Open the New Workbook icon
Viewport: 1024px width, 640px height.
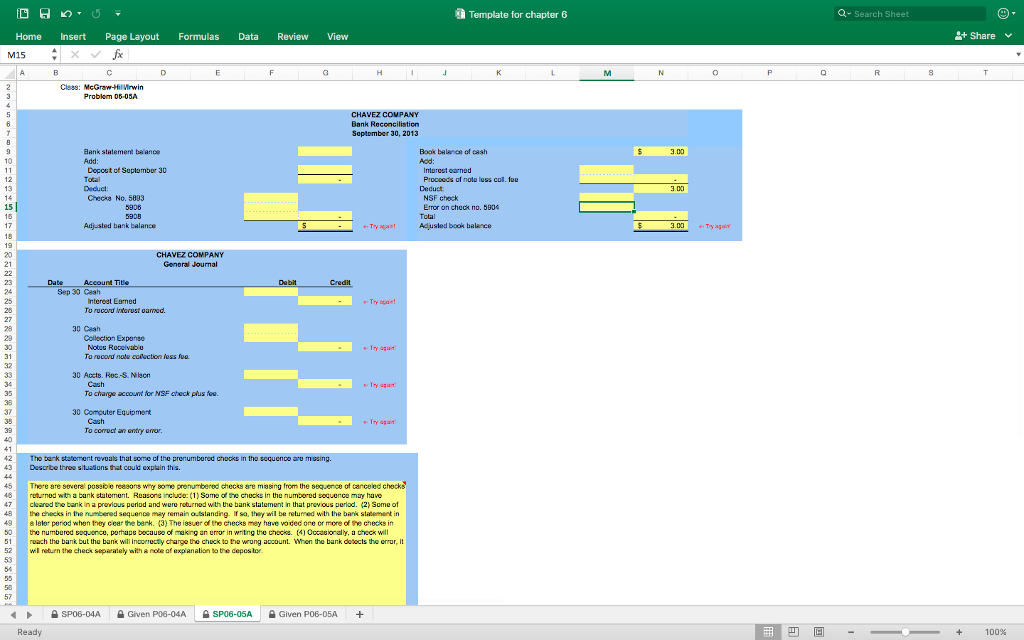23,13
